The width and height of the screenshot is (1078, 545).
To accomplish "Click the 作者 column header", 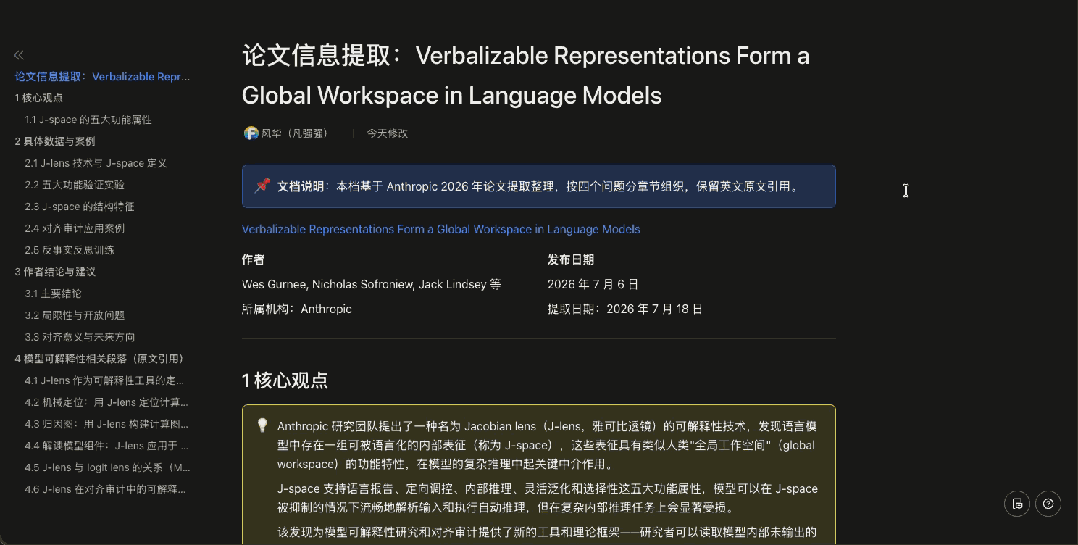I will click(253, 260).
